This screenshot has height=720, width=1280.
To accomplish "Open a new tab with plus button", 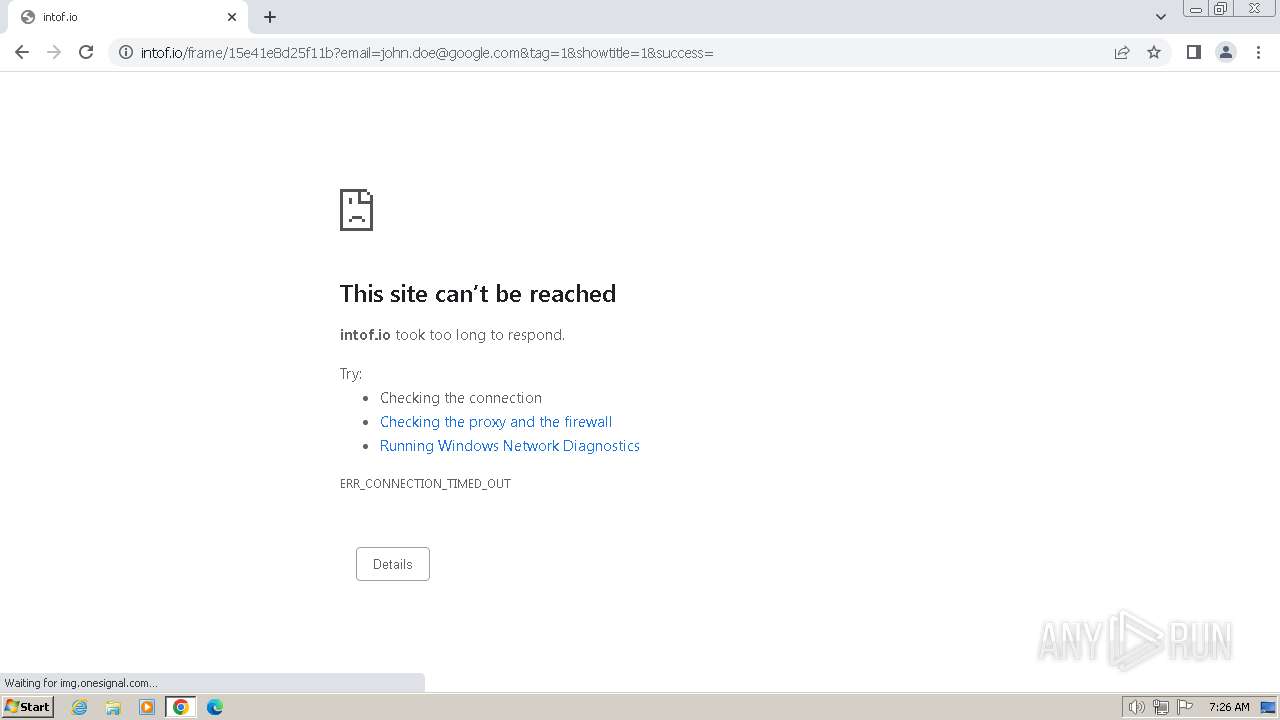I will 270,17.
